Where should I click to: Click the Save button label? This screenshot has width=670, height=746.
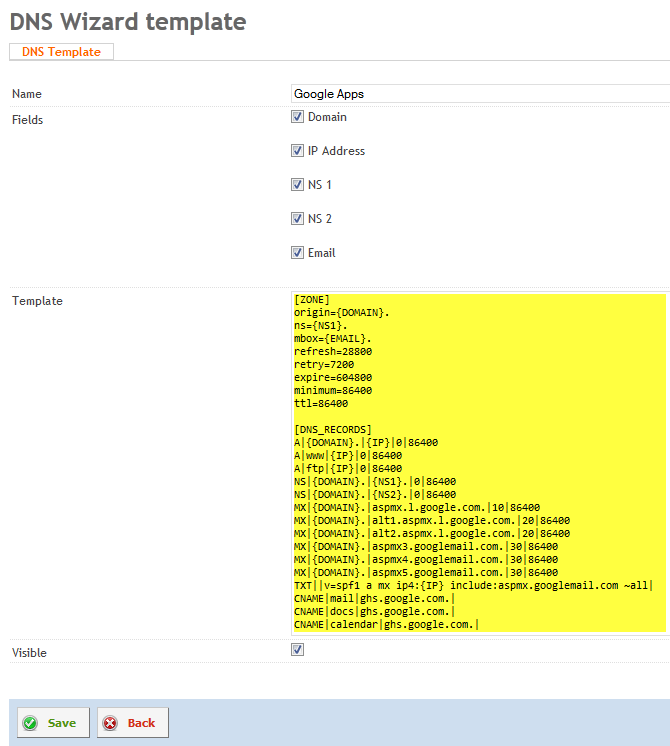coord(62,723)
